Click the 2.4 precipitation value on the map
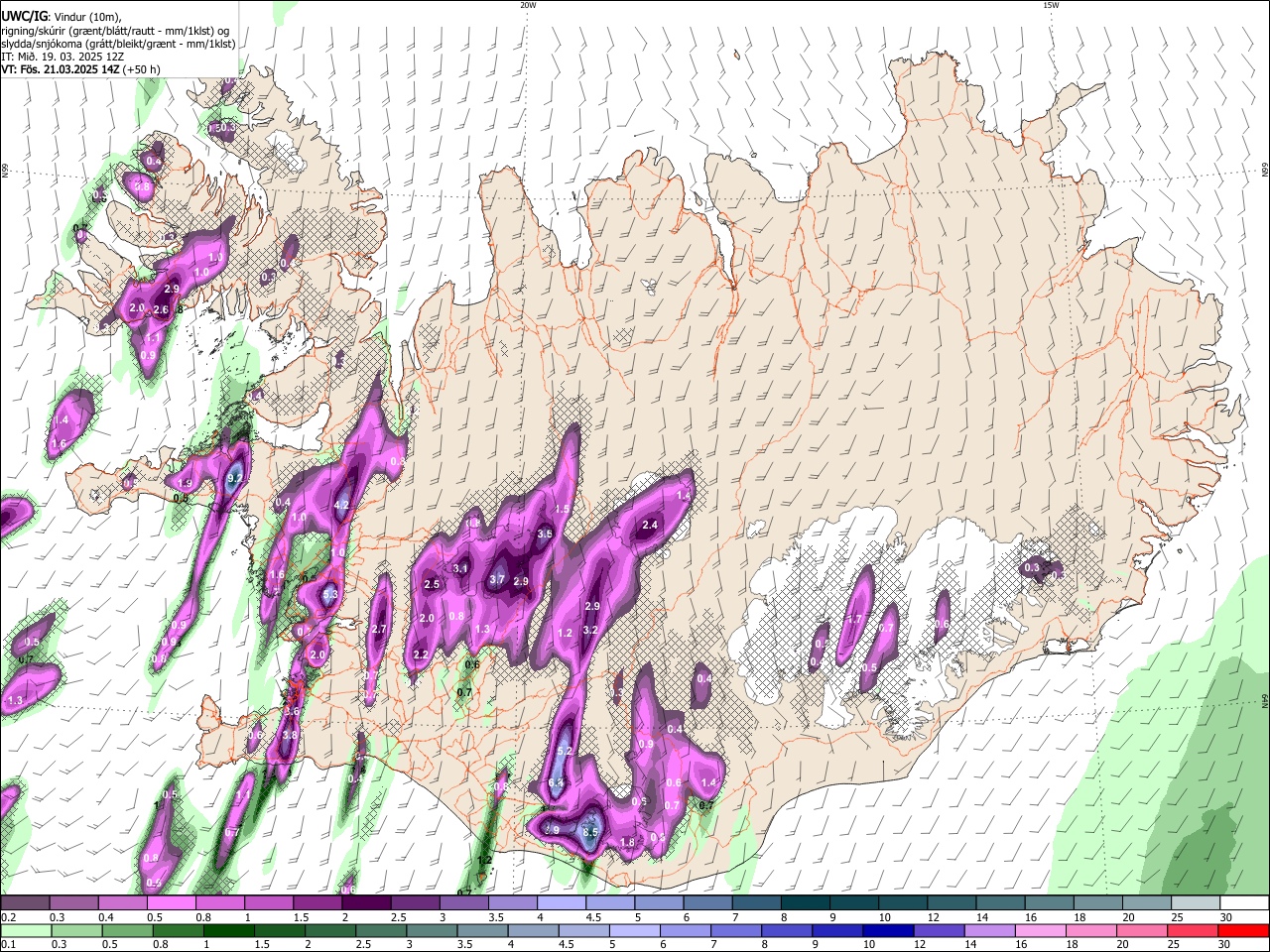The image size is (1270, 952). (651, 525)
